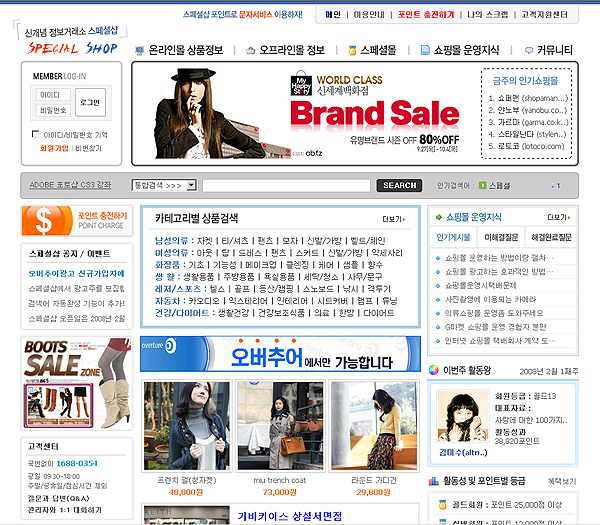Toggle the remember ID/password checkbox

tap(36, 134)
